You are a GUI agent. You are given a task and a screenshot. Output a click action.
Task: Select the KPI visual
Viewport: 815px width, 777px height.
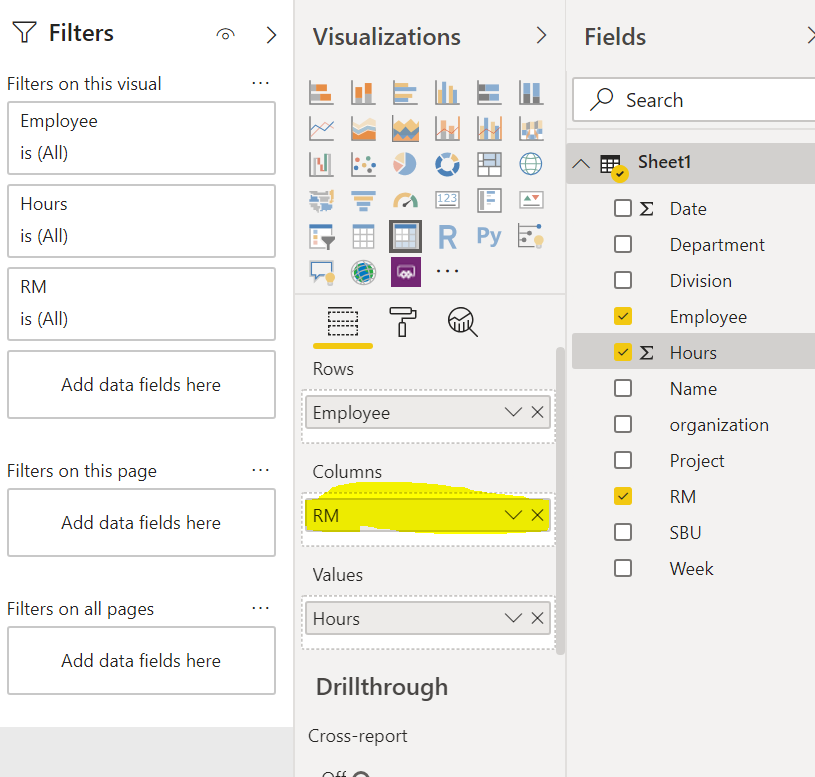pyautogui.click(x=531, y=200)
